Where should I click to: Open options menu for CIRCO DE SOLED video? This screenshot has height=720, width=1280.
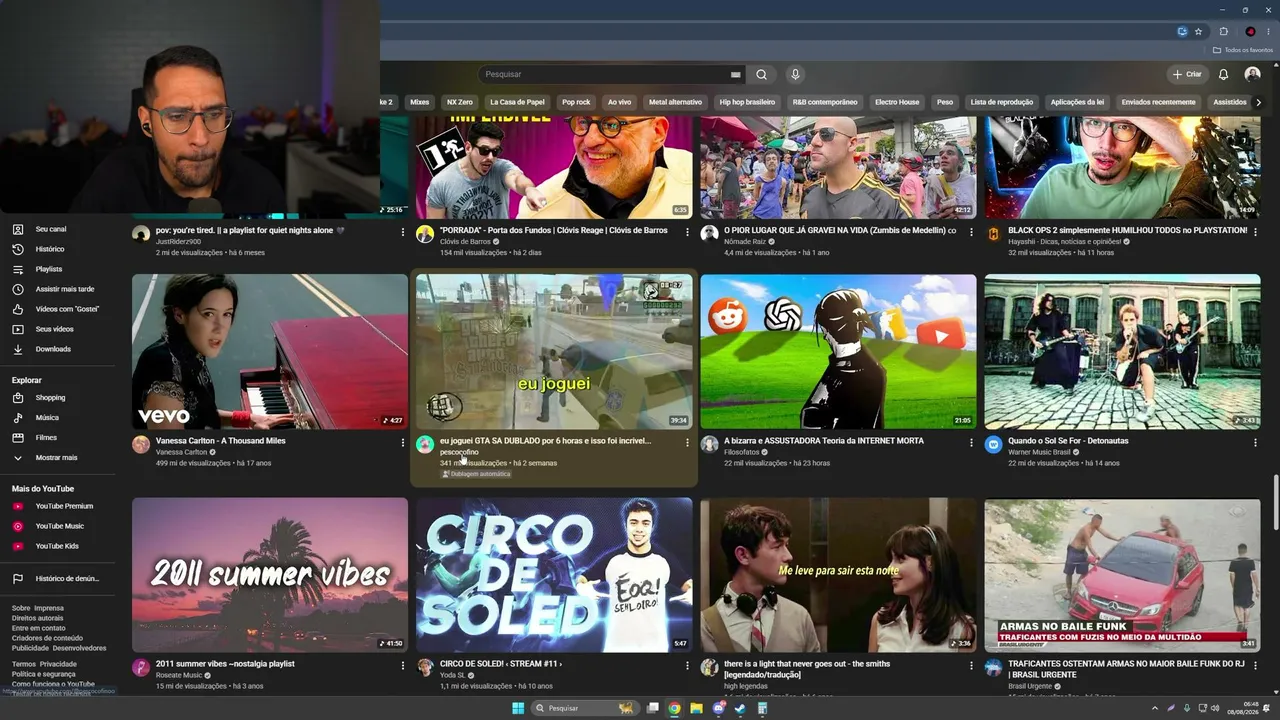tap(687, 665)
